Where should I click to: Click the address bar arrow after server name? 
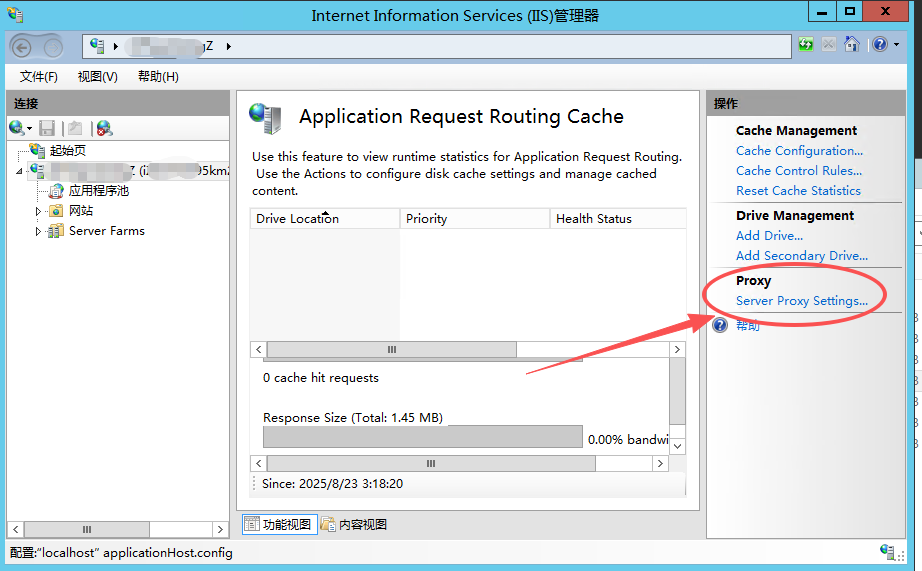coord(229,46)
